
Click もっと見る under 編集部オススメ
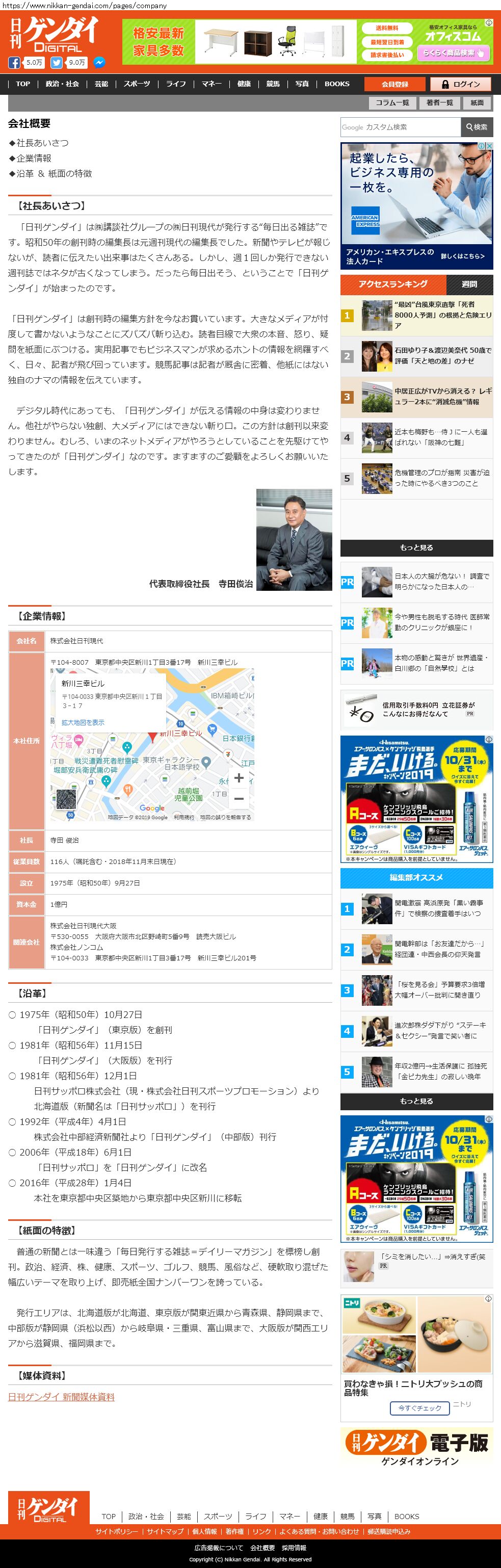416,1101
